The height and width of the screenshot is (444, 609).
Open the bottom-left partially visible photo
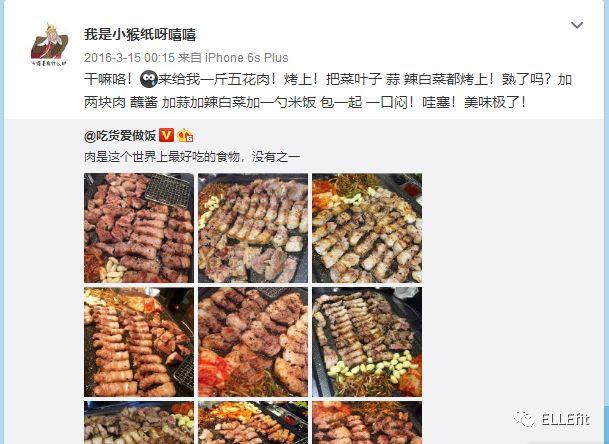click(x=139, y=423)
